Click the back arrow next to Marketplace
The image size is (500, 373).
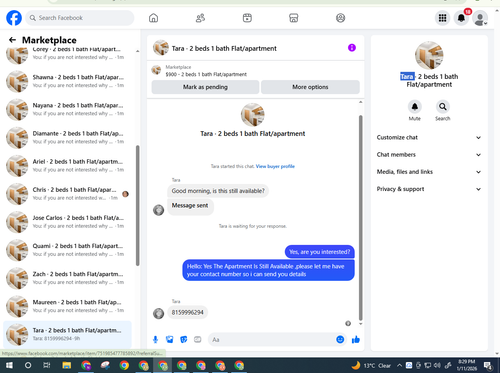click(x=13, y=40)
